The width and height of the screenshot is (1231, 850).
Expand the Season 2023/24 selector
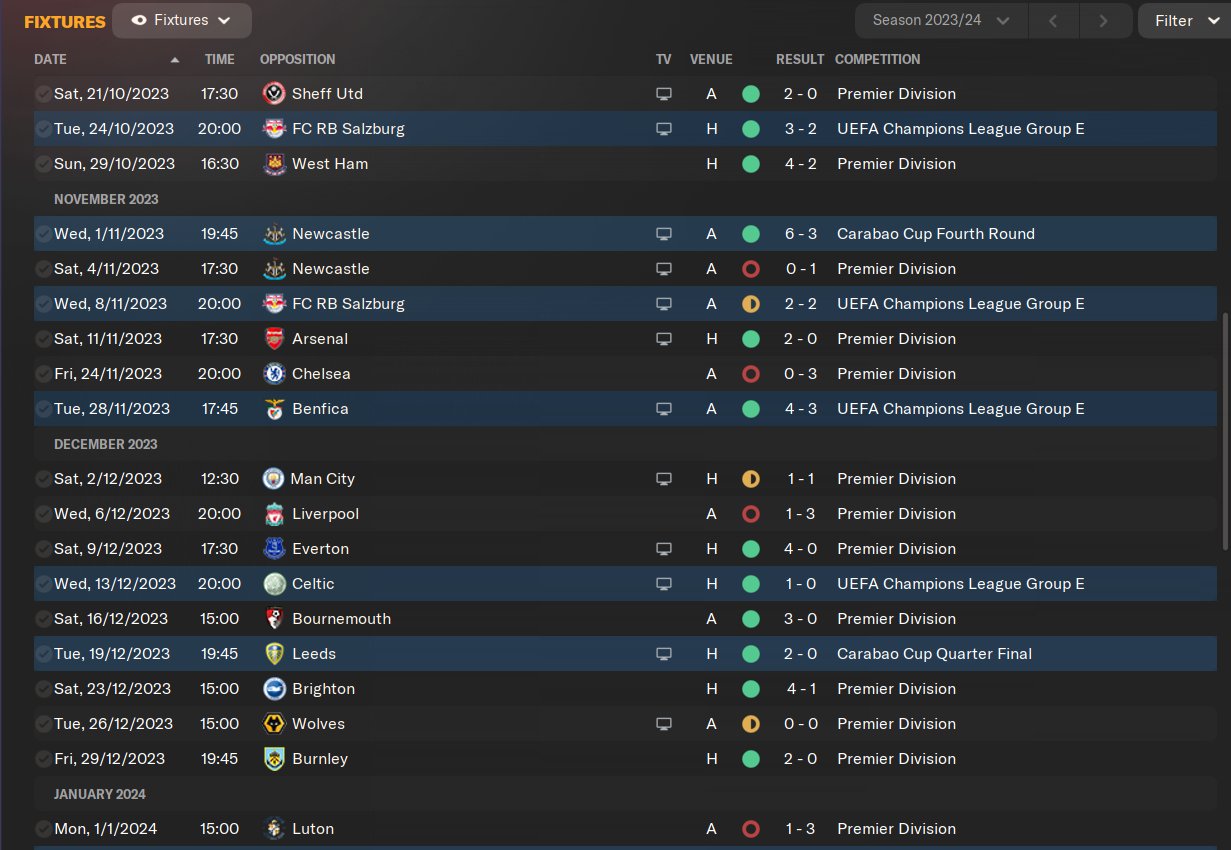tap(940, 20)
